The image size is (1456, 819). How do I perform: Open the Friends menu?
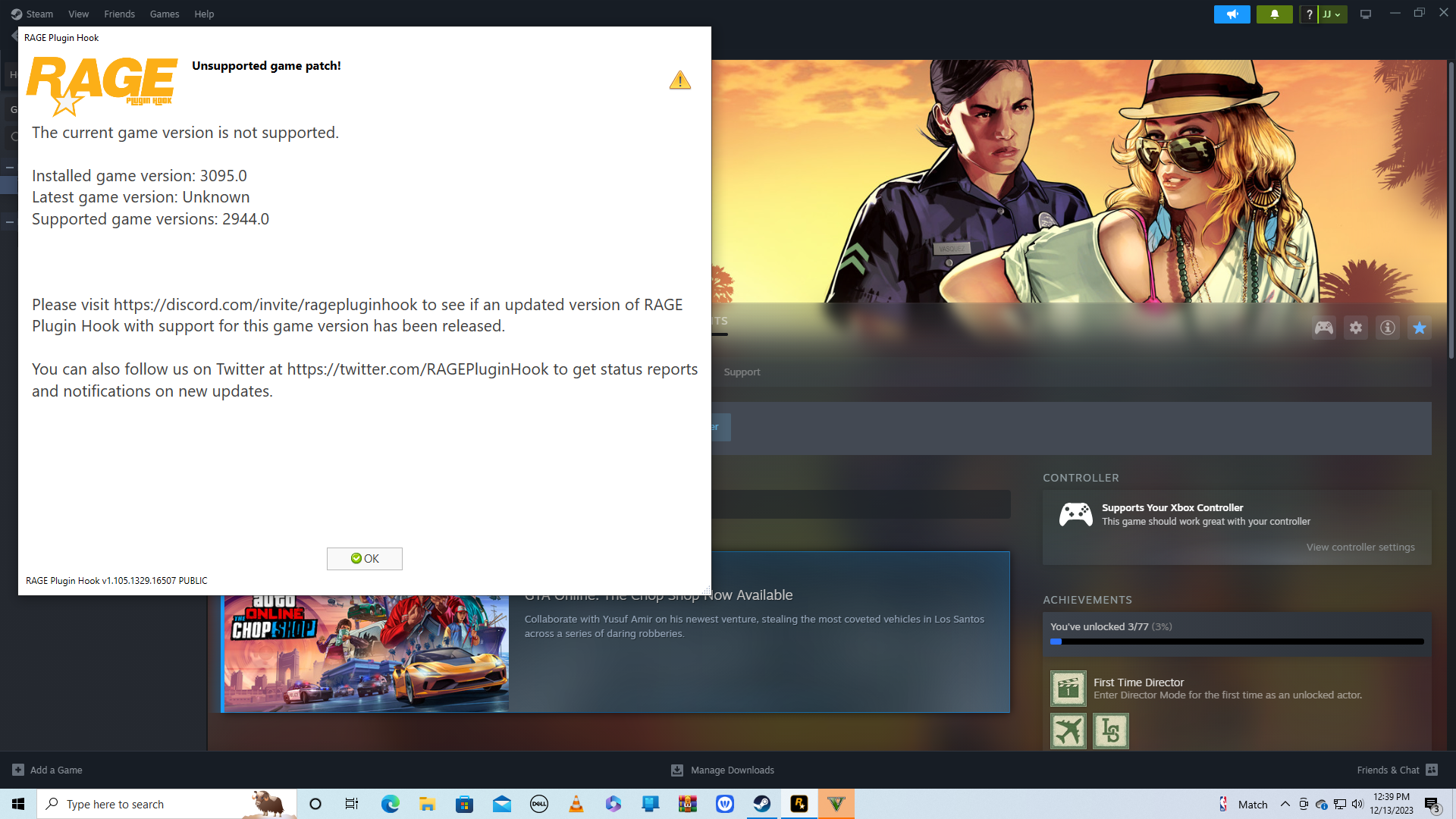point(119,14)
